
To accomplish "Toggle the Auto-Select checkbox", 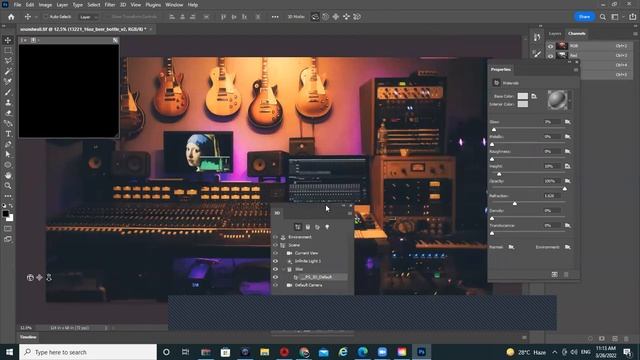I will (x=46, y=17).
